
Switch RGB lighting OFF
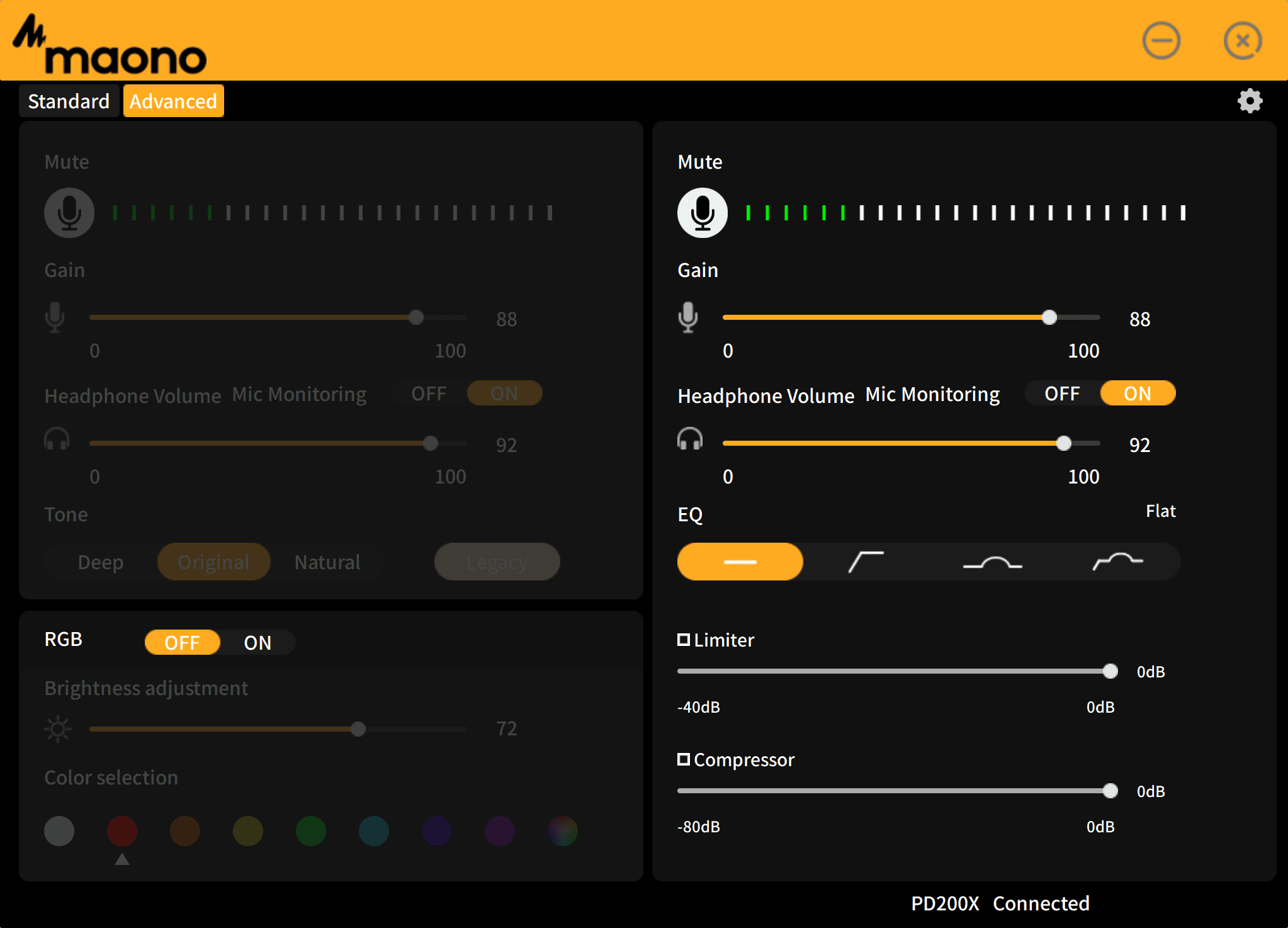(183, 643)
